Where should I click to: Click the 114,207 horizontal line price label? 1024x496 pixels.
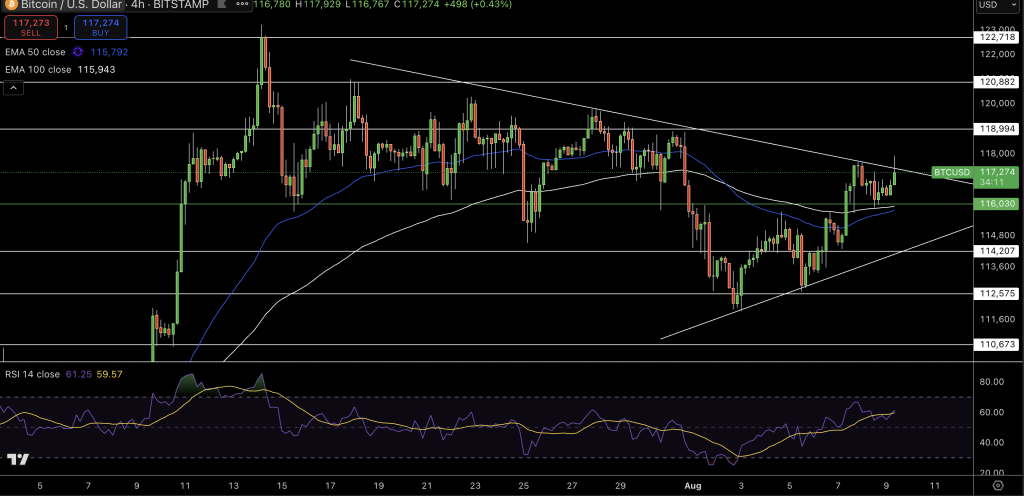tap(997, 251)
